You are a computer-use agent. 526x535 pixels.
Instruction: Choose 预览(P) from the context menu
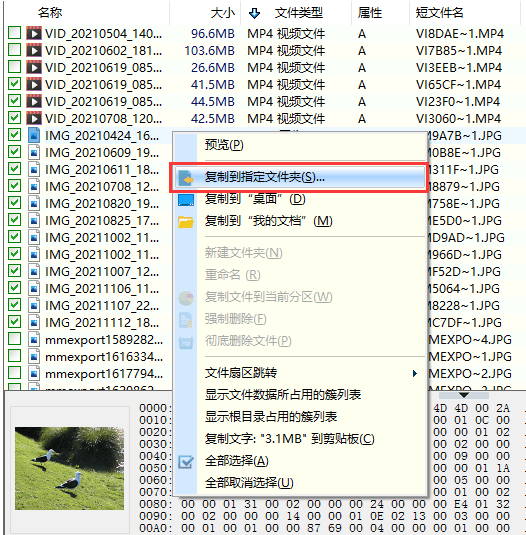300,145
